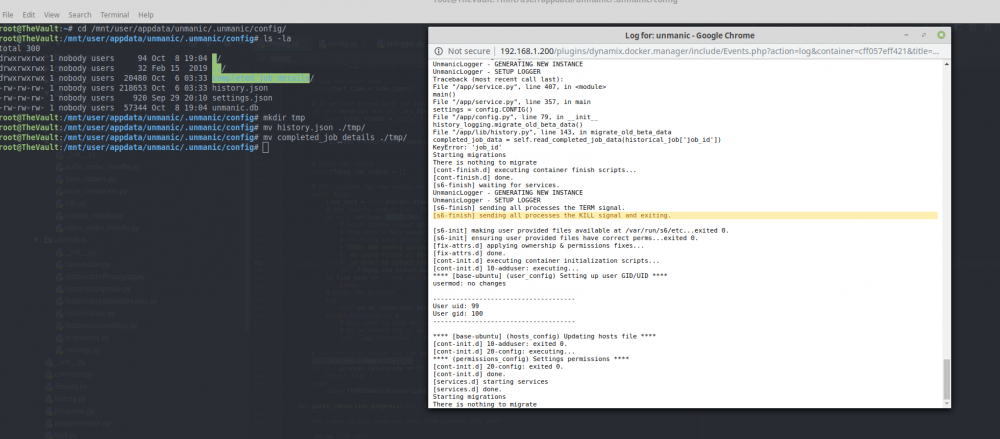Screen dimensions: 1000x439
Task: Click '[s6-finish] waiting for services.' line
Action: (496, 185)
